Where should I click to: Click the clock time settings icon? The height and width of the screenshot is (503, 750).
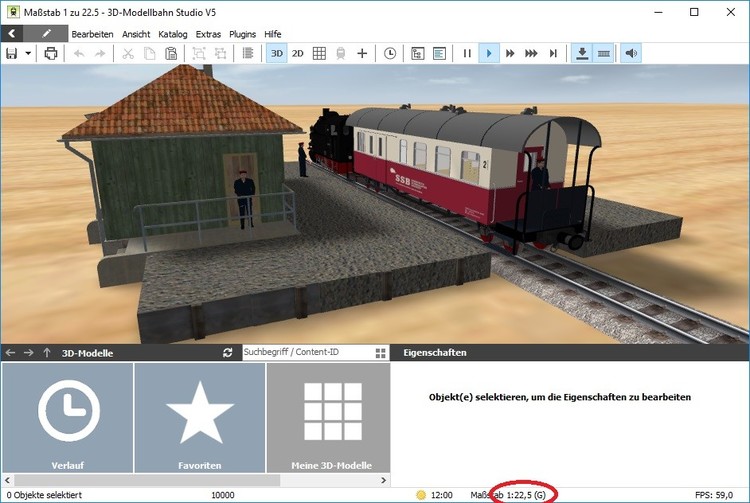389,53
